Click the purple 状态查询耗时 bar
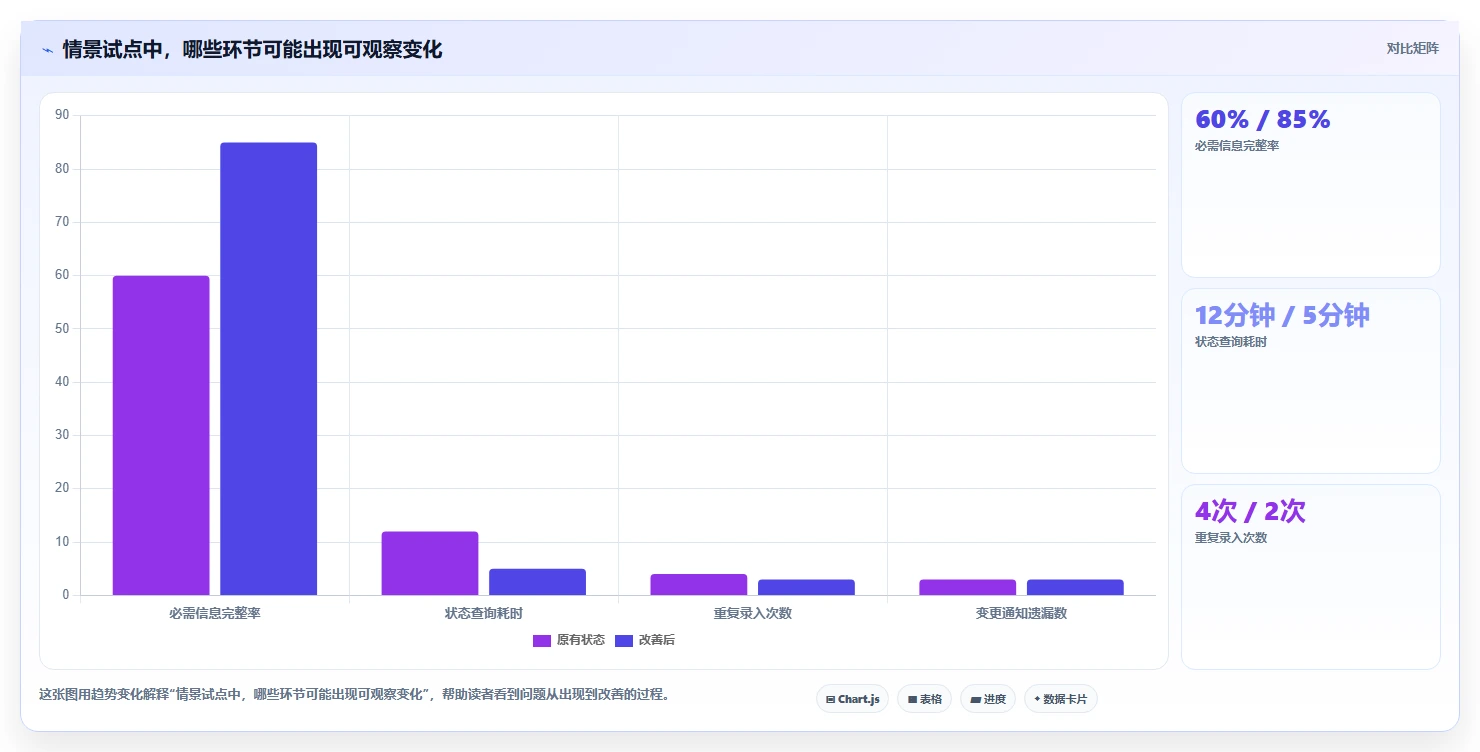1480x752 pixels. pos(430,563)
